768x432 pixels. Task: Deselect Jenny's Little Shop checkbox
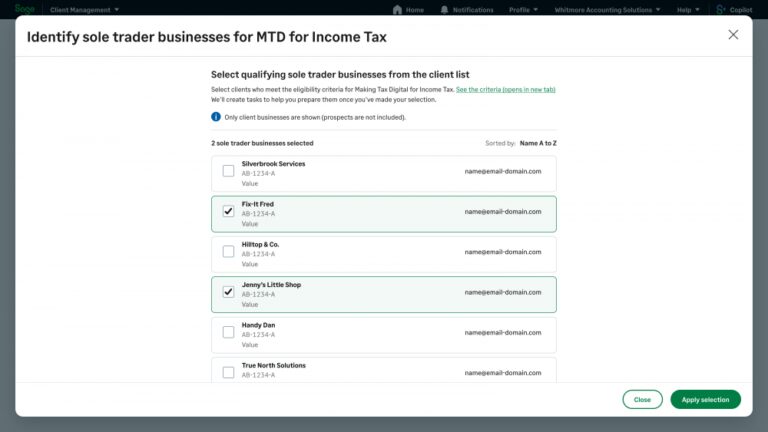[228, 292]
